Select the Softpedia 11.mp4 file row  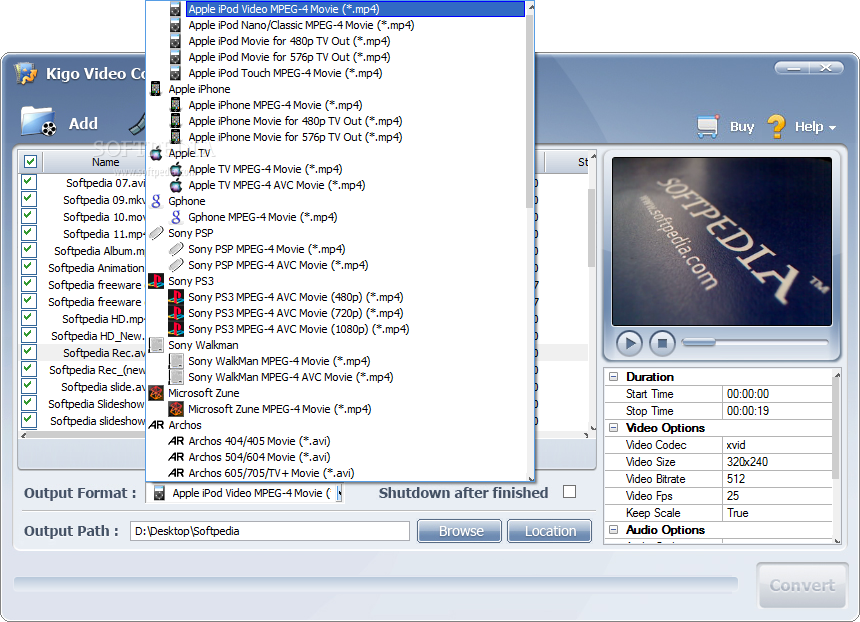tap(103, 234)
